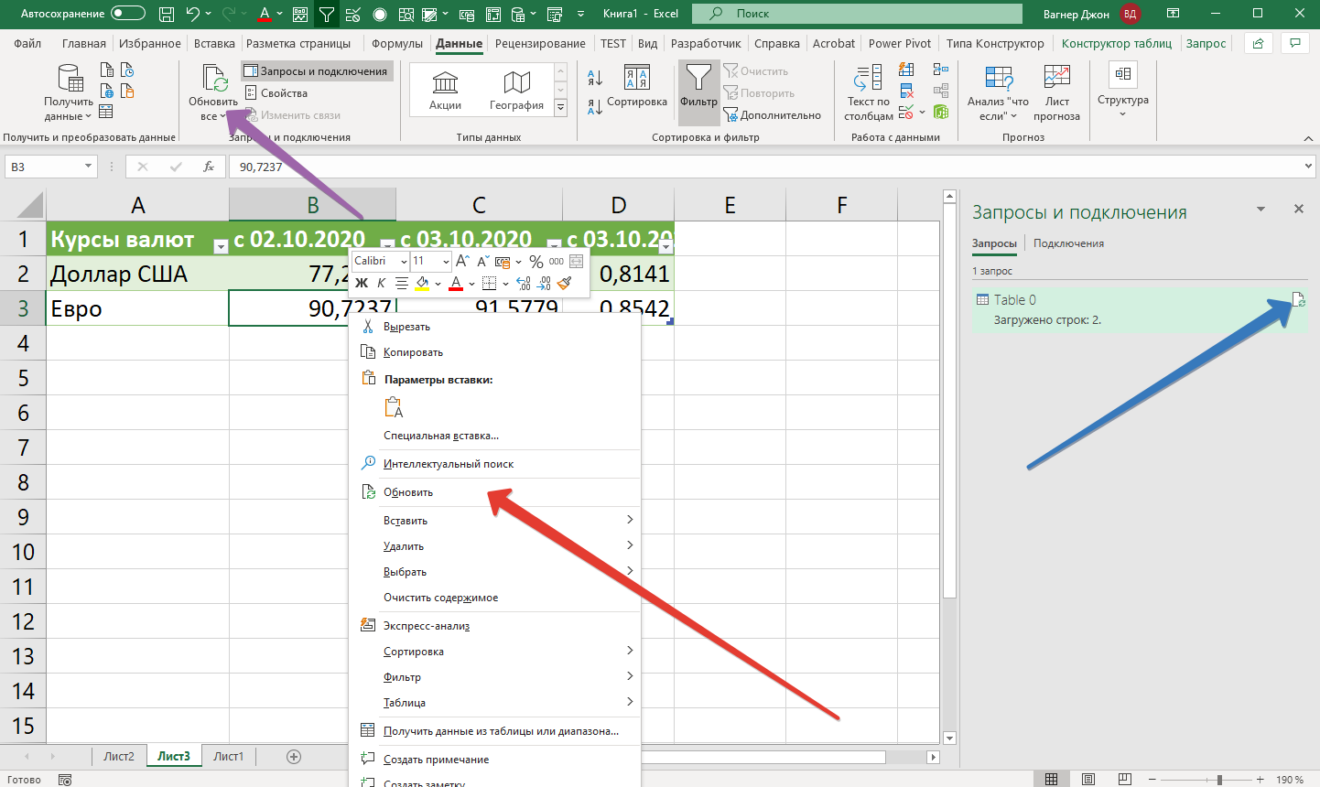Click the Cut (Вырезать) context menu item
Viewport: 1320px width, 787px height.
point(406,326)
